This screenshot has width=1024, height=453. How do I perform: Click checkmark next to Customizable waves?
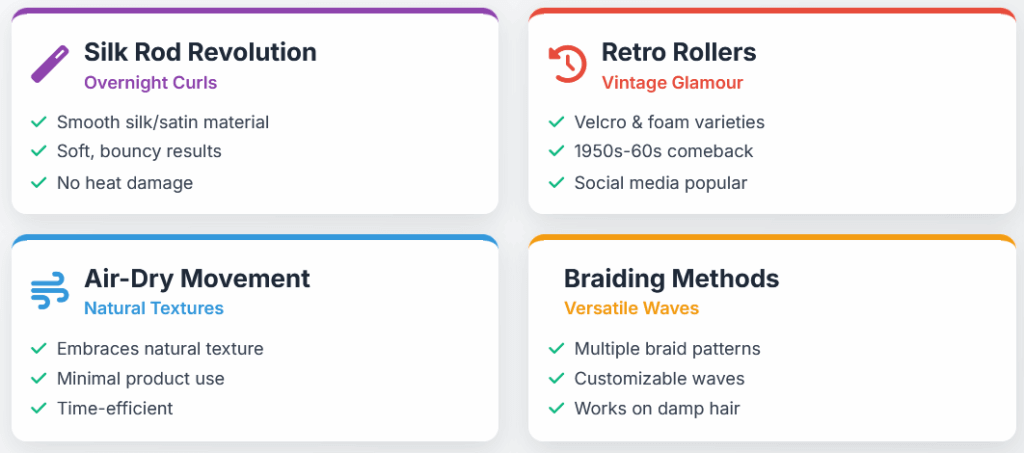click(x=556, y=378)
